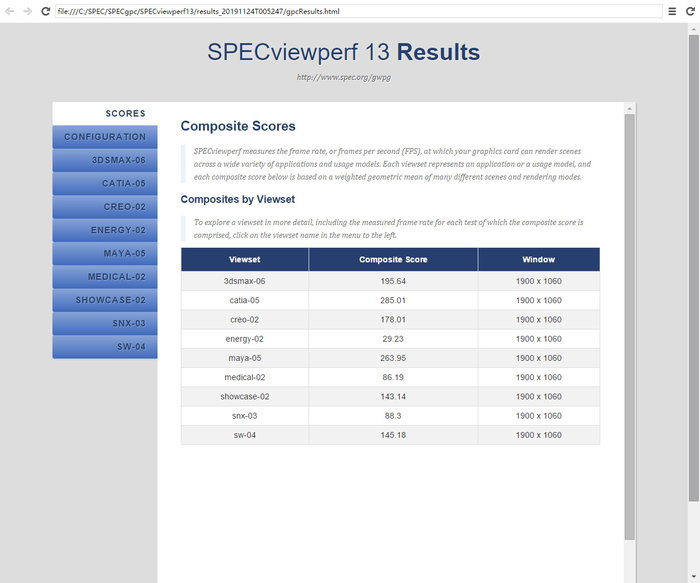This screenshot has height=583, width=700.
Task: Click the 195.64 composite score
Action: [393, 281]
